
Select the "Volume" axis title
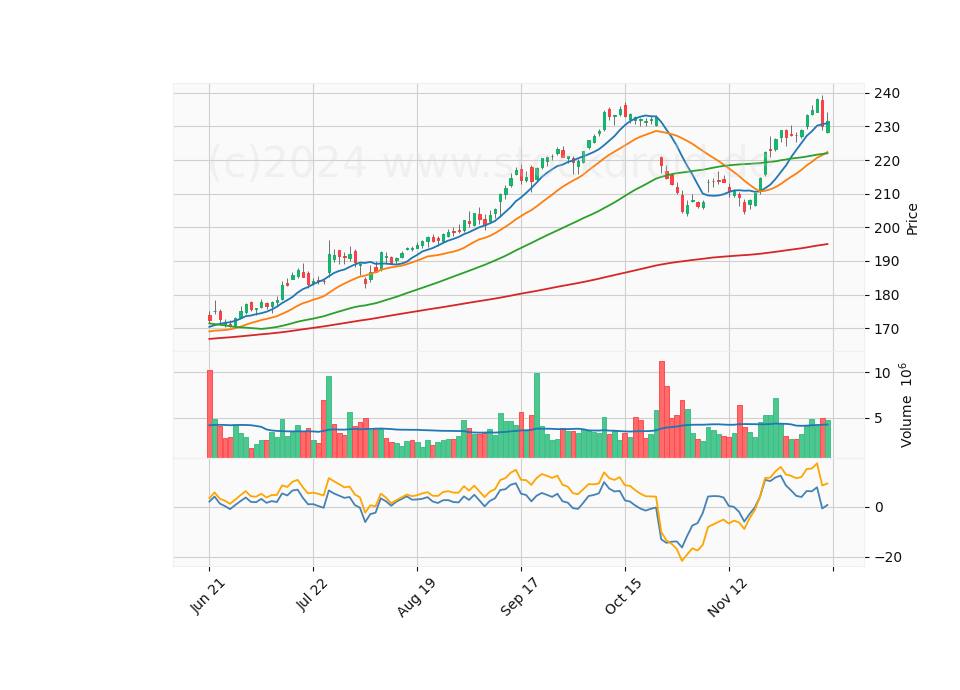pos(906,421)
